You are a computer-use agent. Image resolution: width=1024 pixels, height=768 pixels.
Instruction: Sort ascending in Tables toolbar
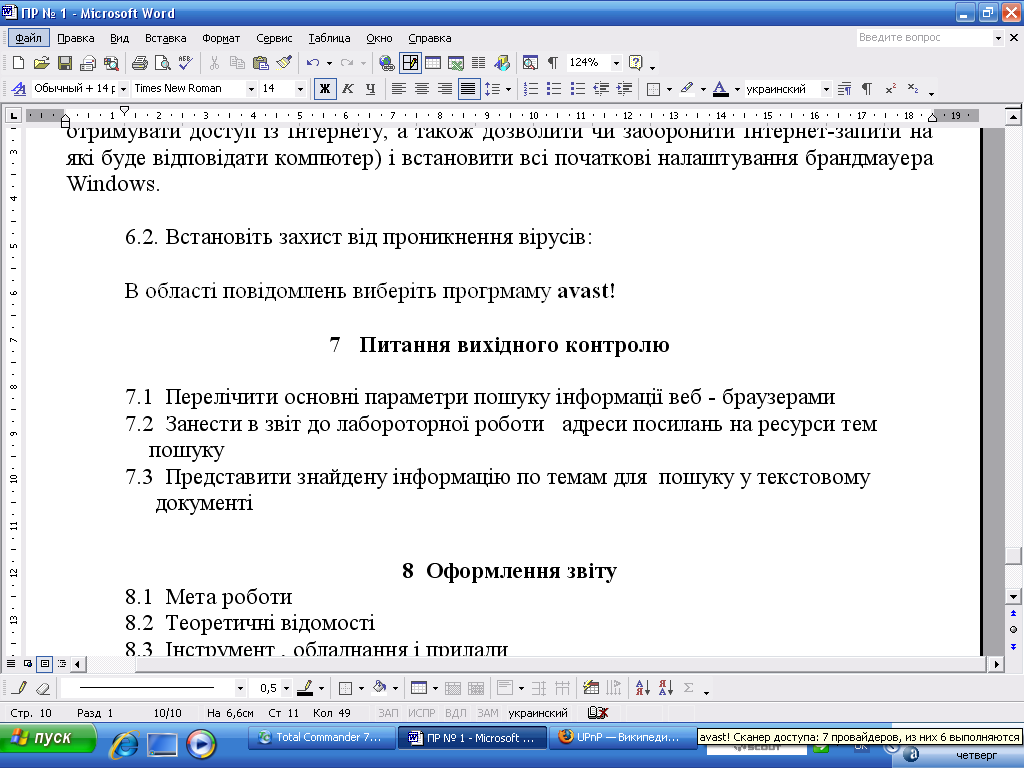click(x=643, y=688)
